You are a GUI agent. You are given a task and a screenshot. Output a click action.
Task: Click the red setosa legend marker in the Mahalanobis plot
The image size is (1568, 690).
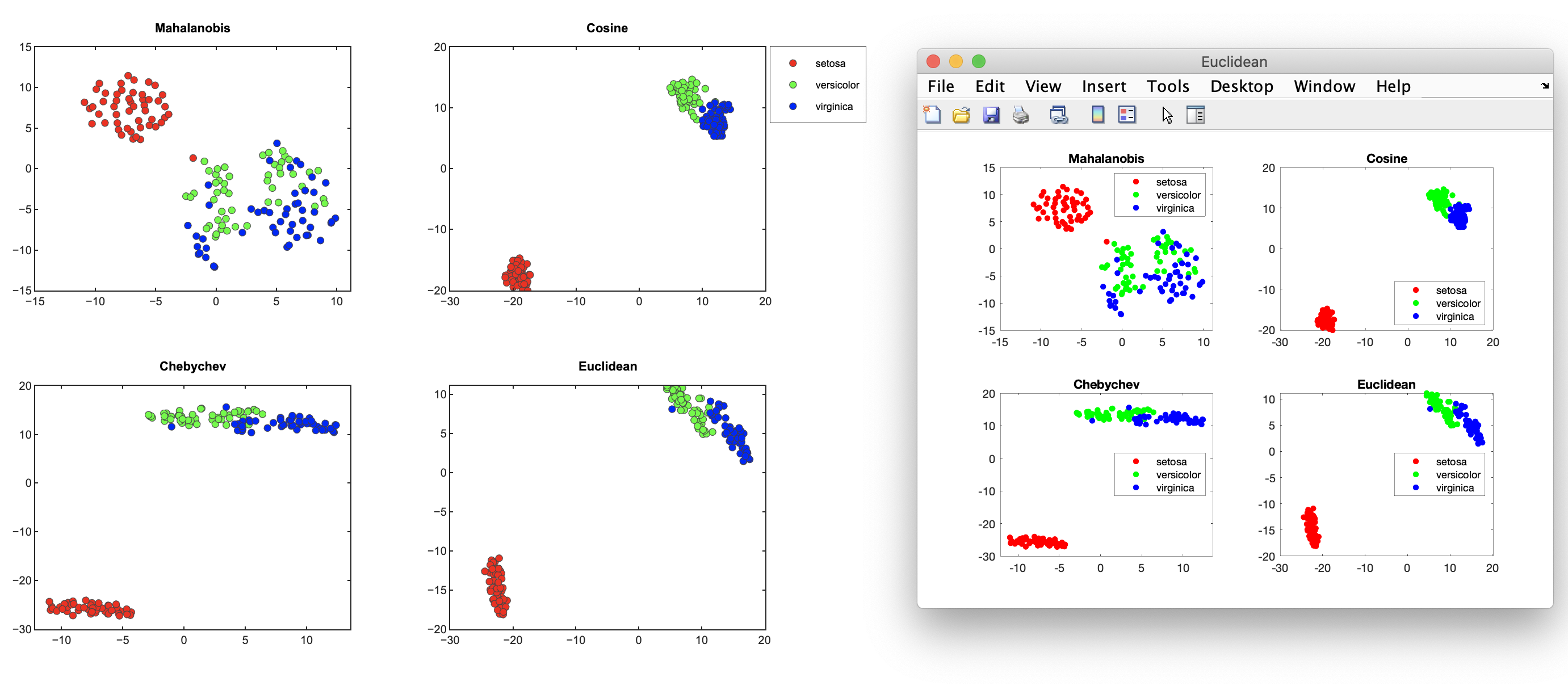(x=1136, y=182)
